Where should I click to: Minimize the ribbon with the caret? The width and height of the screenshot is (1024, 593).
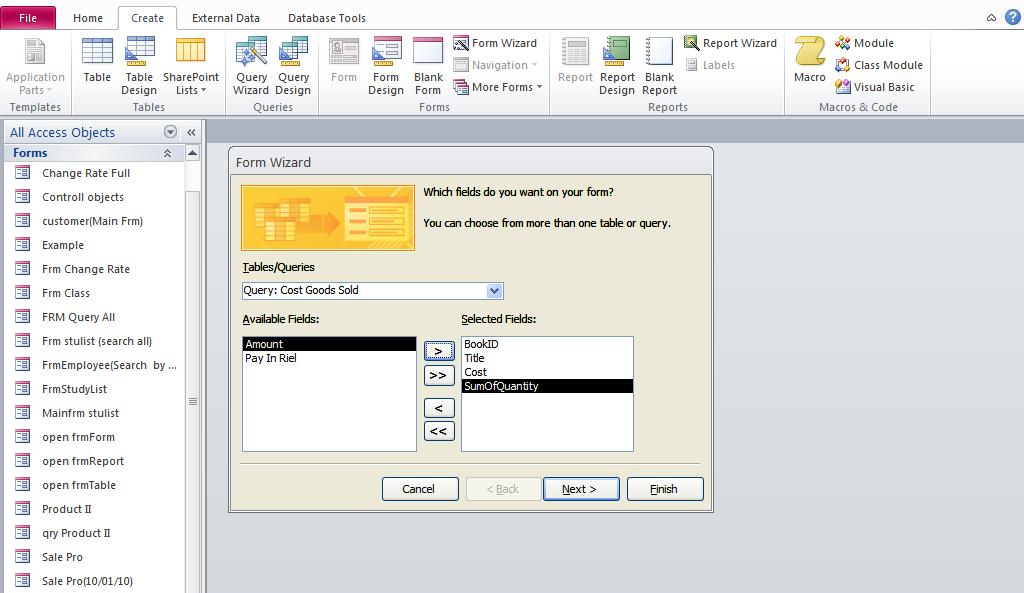point(991,18)
